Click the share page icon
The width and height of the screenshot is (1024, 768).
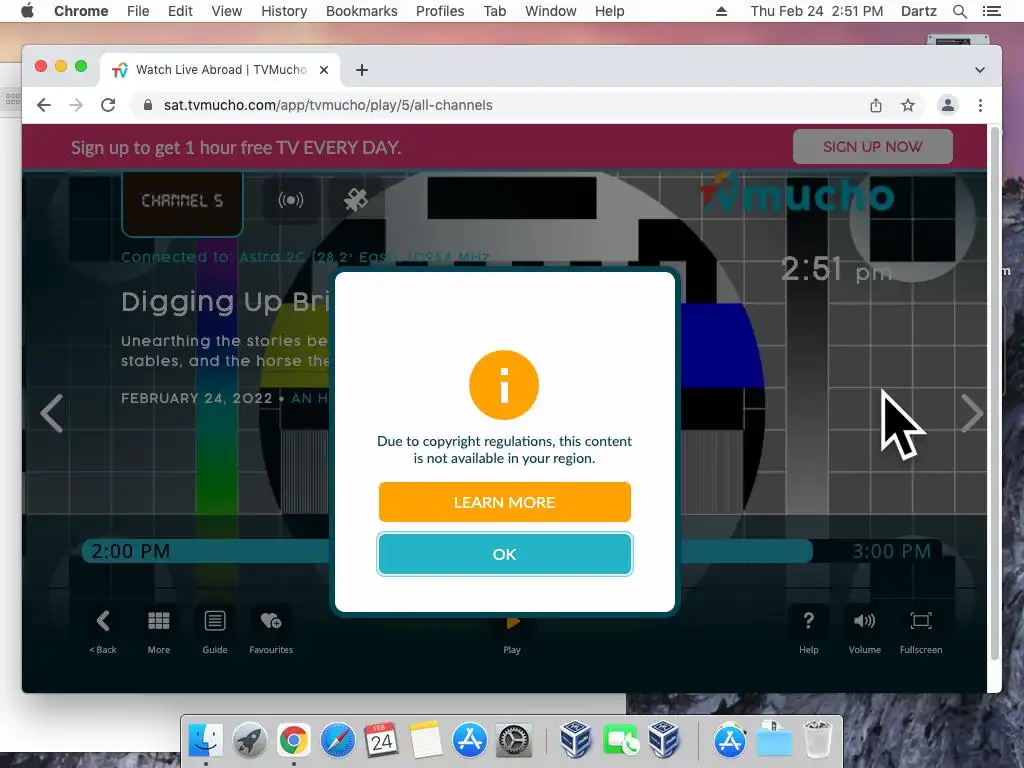876,105
